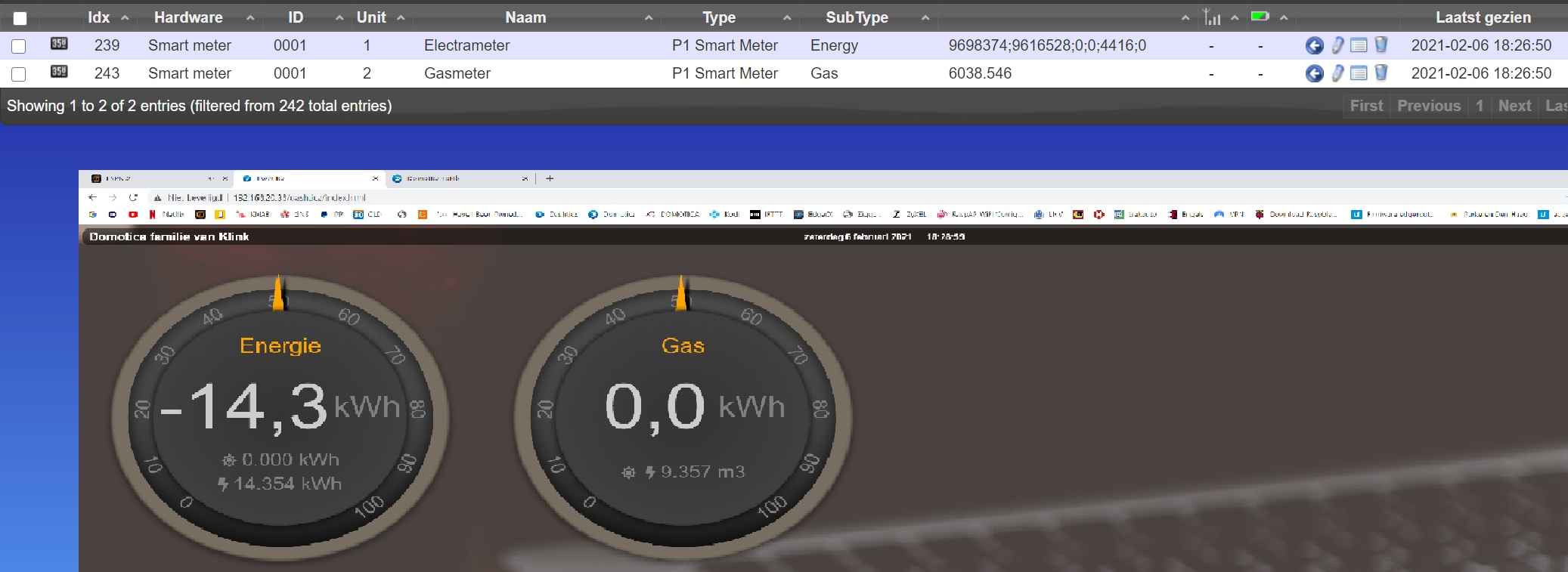Click the Gasmeter row's device type icon

click(x=59, y=72)
